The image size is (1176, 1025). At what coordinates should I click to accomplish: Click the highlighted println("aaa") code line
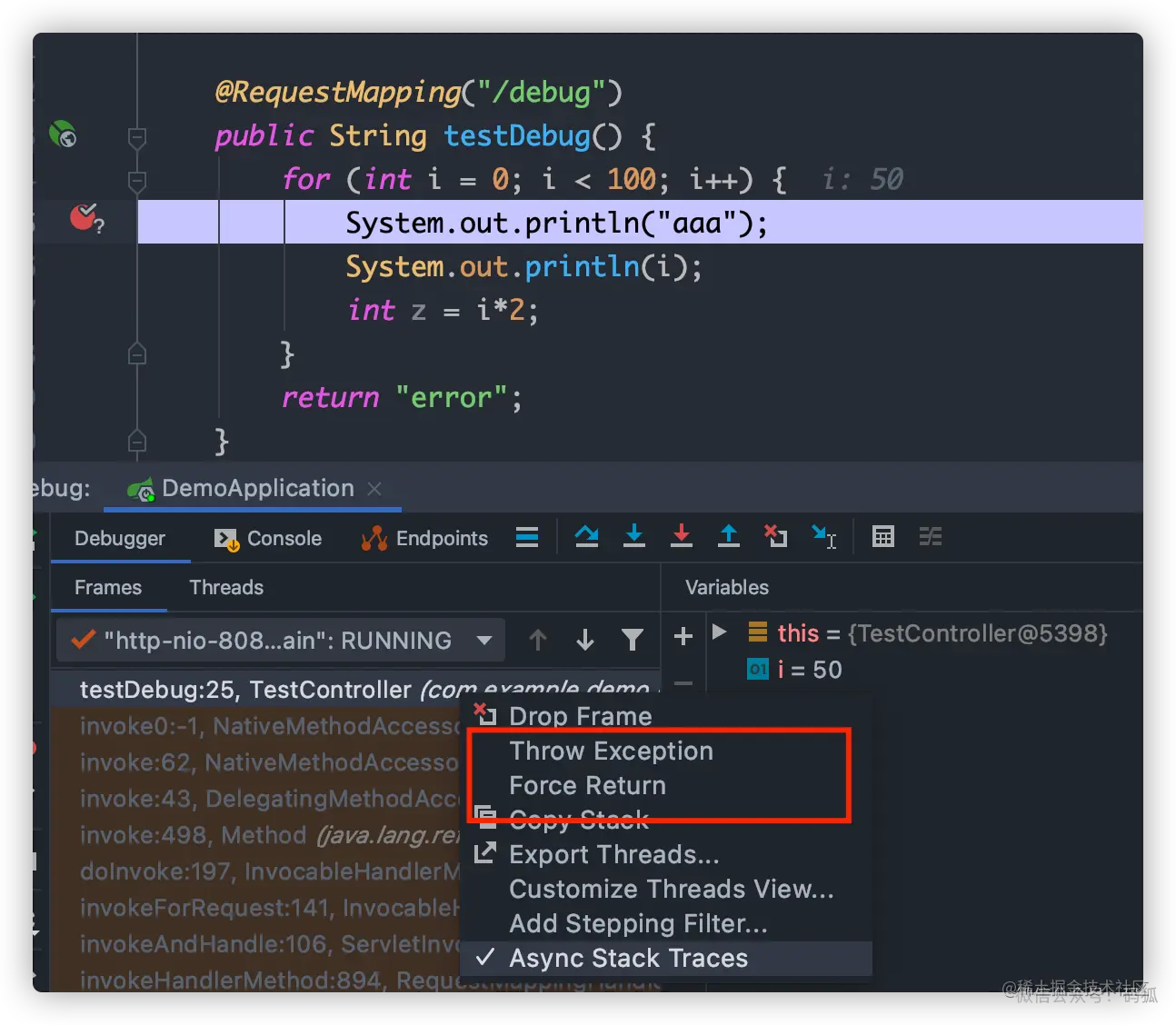pos(640,223)
